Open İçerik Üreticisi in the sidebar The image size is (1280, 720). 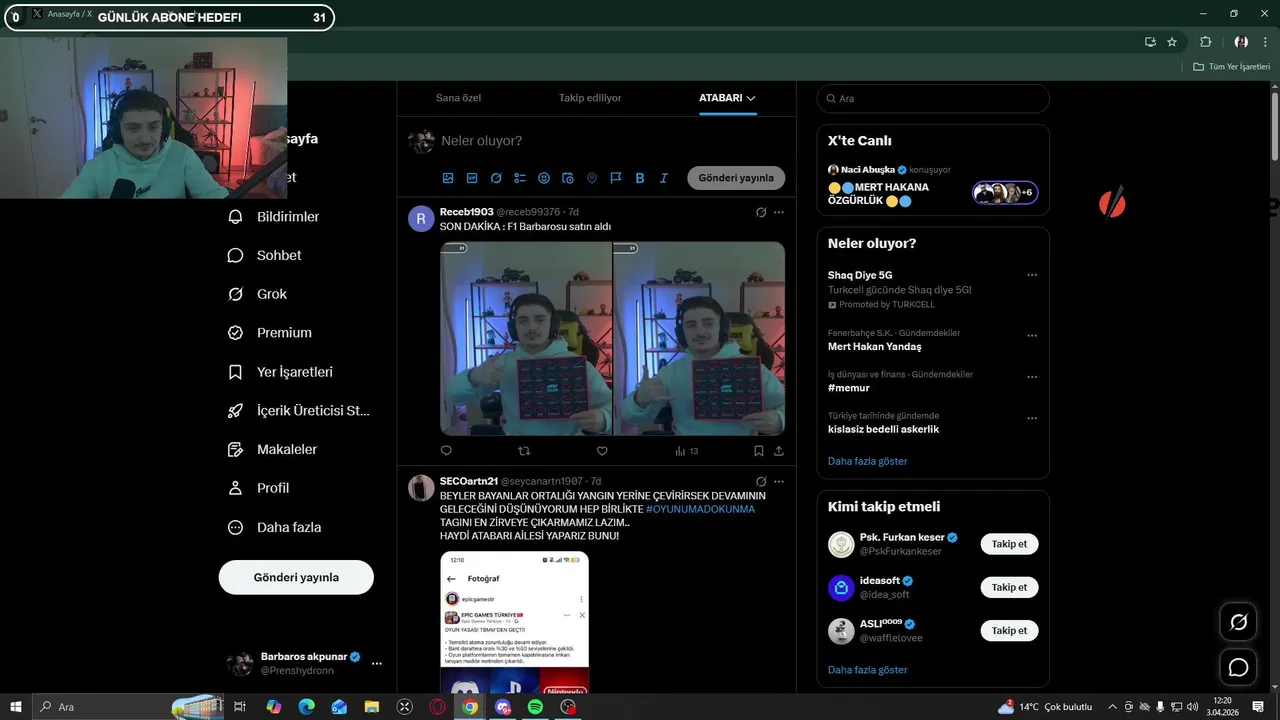point(299,410)
